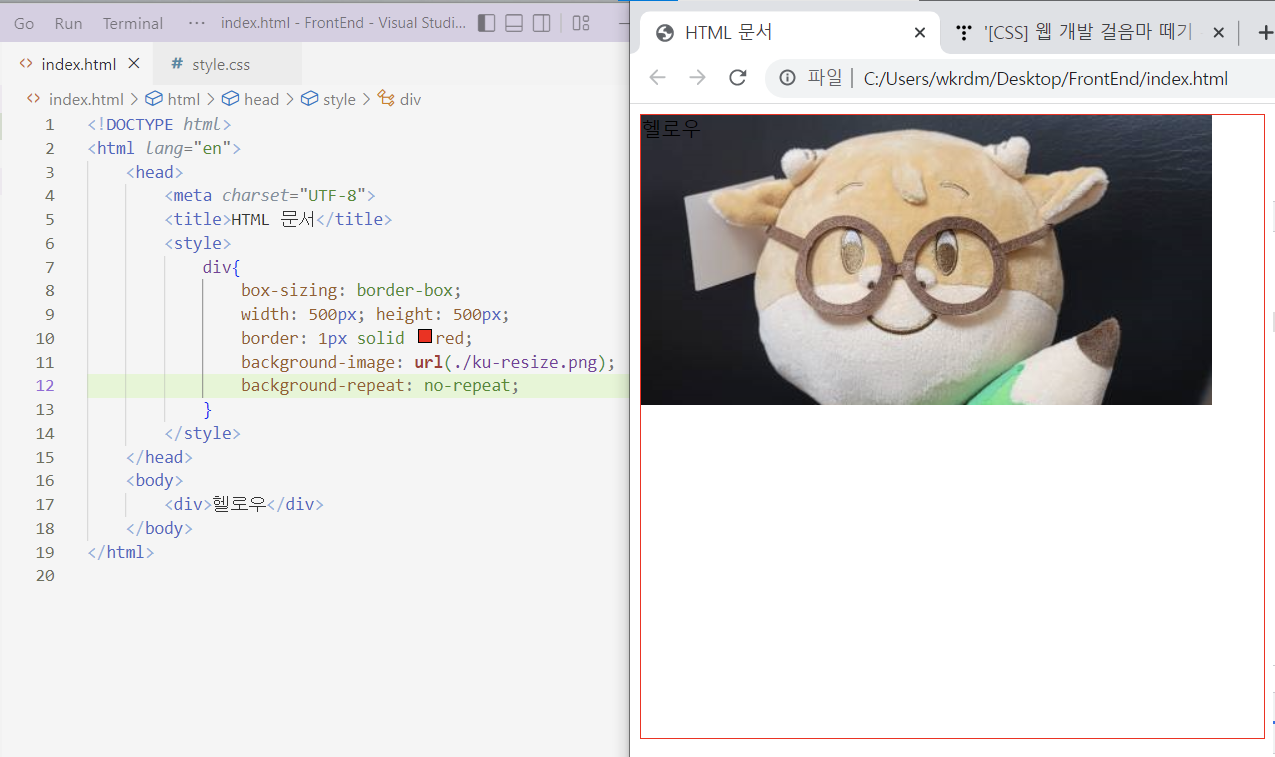Screen dimensions: 1275x757
Task: Open a new browser tab with plus
Action: [x=1264, y=33]
